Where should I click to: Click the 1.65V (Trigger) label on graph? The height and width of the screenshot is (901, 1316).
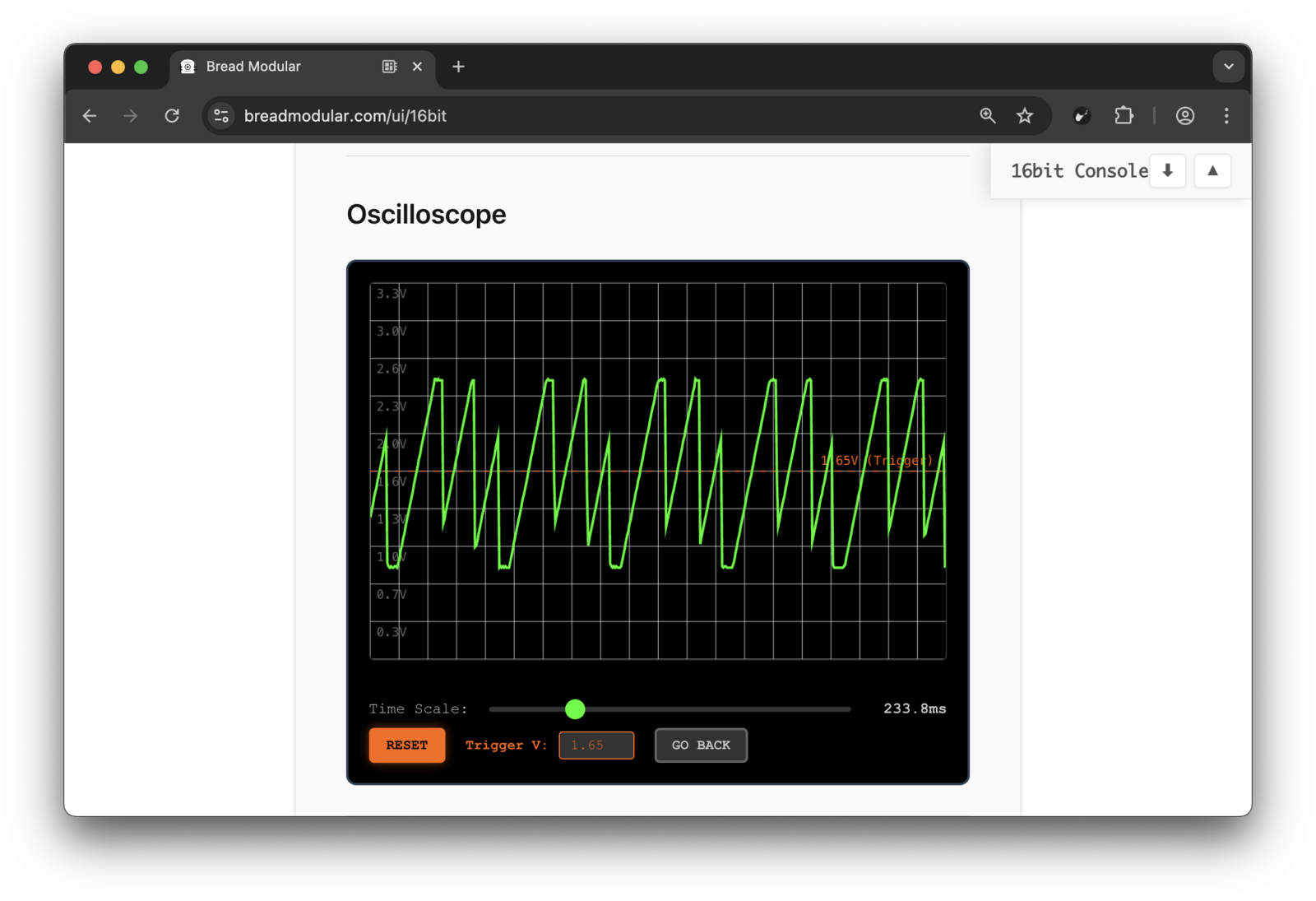tap(877, 461)
